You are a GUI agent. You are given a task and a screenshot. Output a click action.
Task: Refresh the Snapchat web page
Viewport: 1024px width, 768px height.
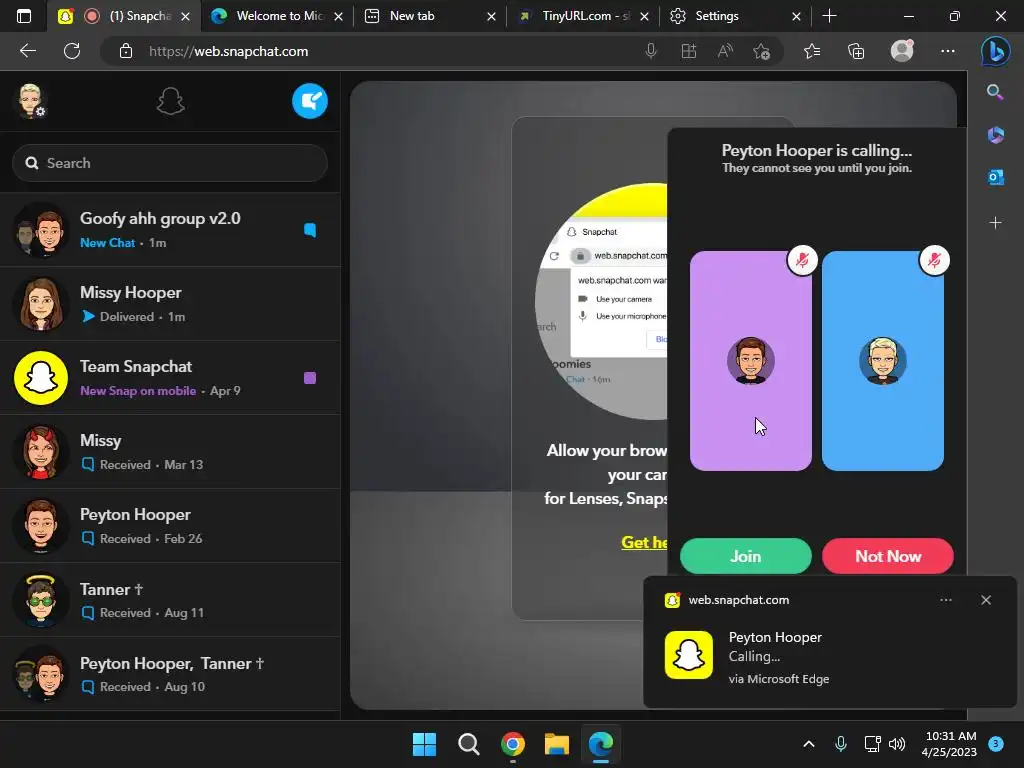72,51
